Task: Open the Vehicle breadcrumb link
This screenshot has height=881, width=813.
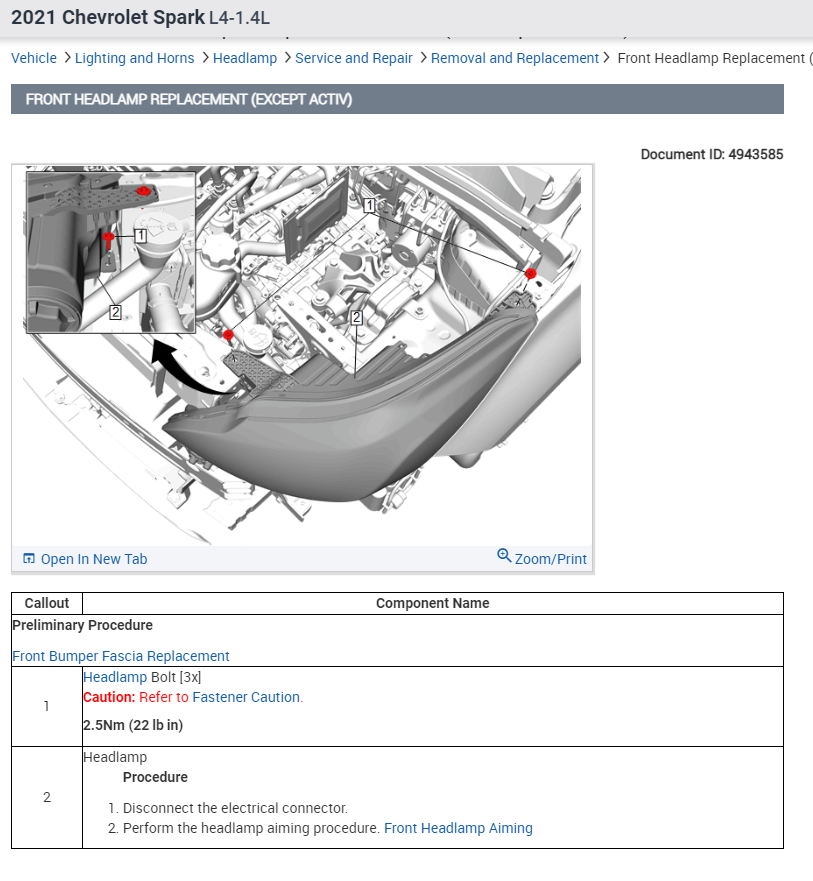Action: 34,58
